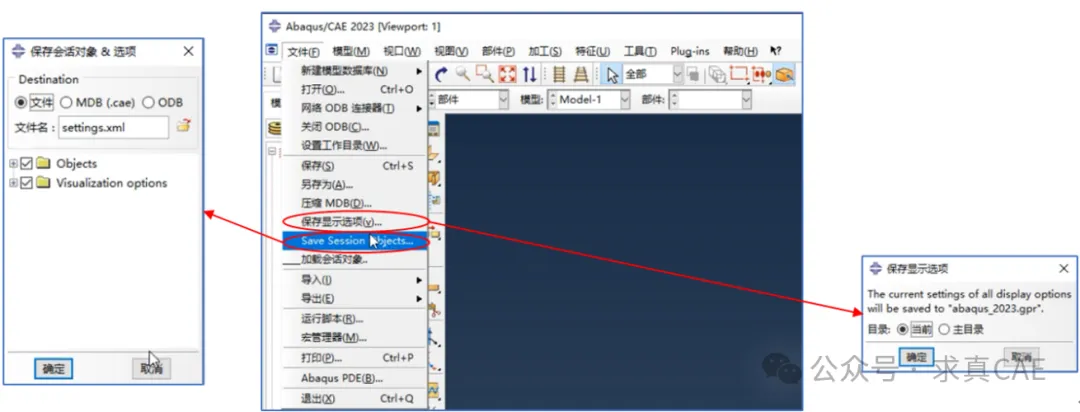Viewport: 1080px width, 412px height.
Task: Open the empty 部件 part dropdown
Action: (x=747, y=100)
